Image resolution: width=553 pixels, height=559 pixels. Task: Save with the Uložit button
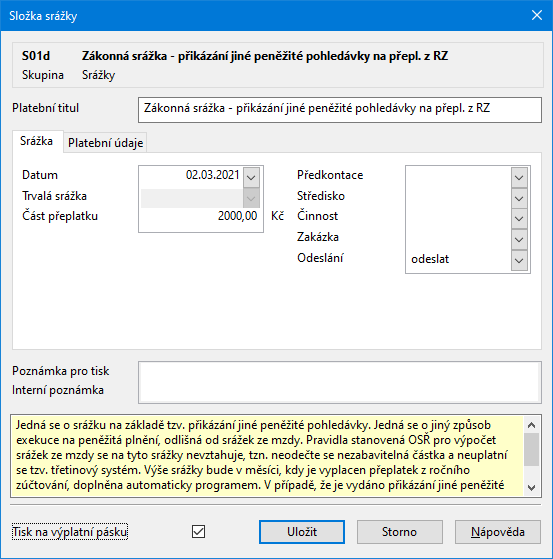302,532
